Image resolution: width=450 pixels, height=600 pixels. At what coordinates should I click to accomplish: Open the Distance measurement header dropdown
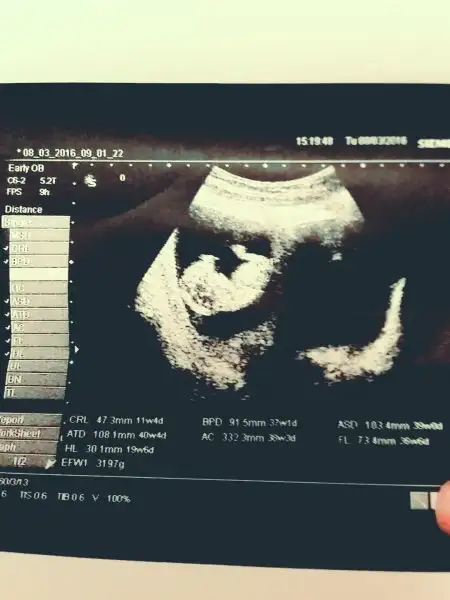pyautogui.click(x=23, y=209)
